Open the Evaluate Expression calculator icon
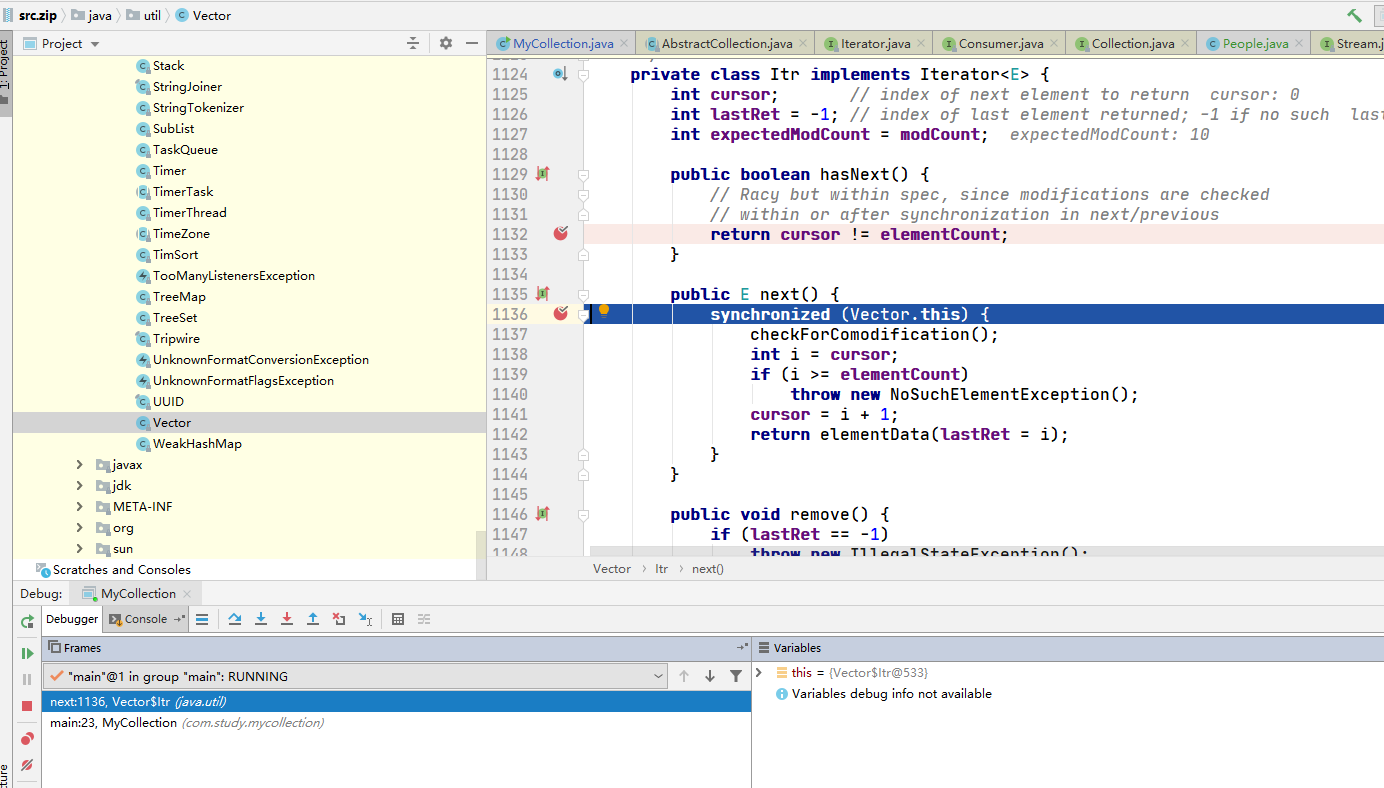The height and width of the screenshot is (788, 1384). (398, 619)
